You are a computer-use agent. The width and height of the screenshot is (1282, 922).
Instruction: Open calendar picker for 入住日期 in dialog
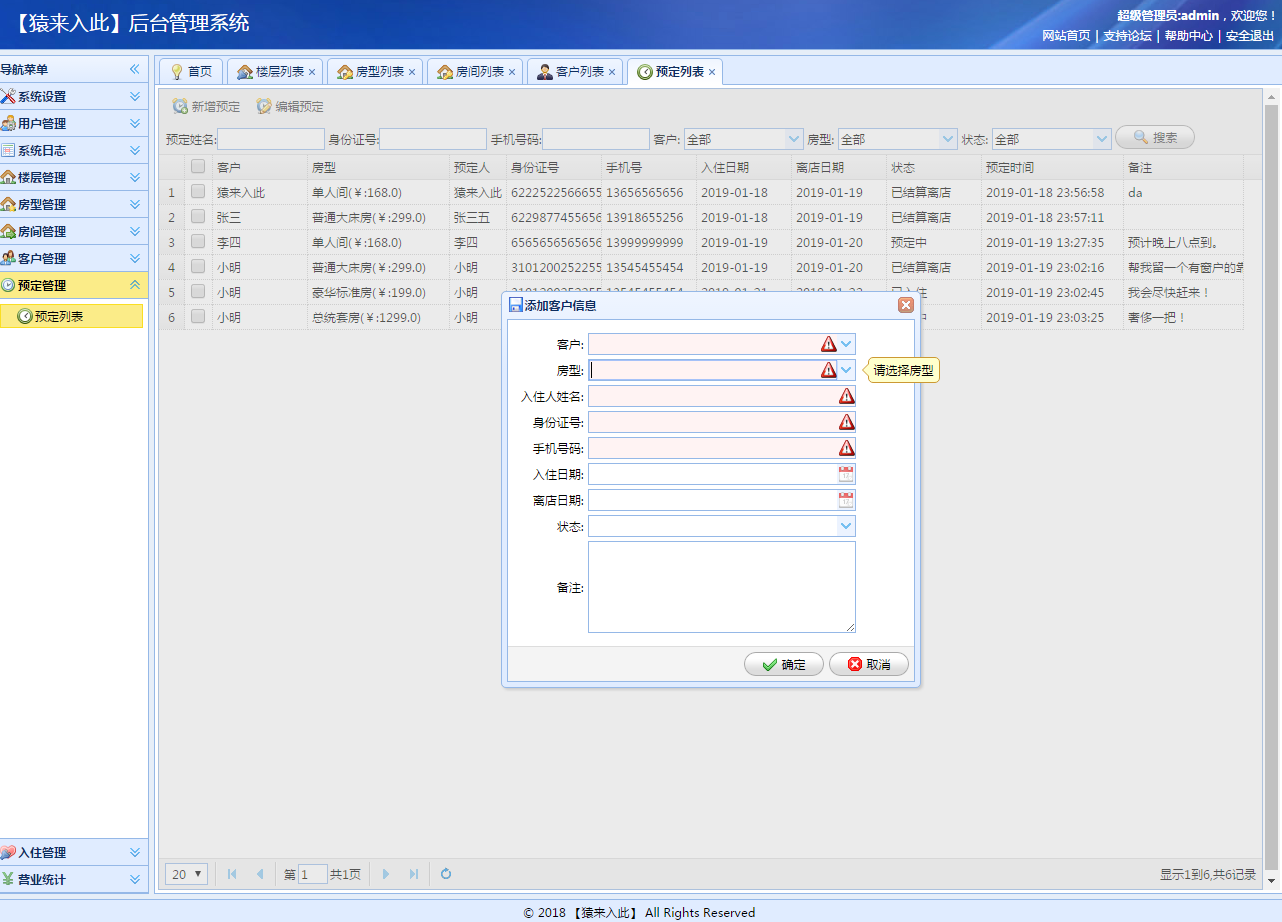[846, 474]
